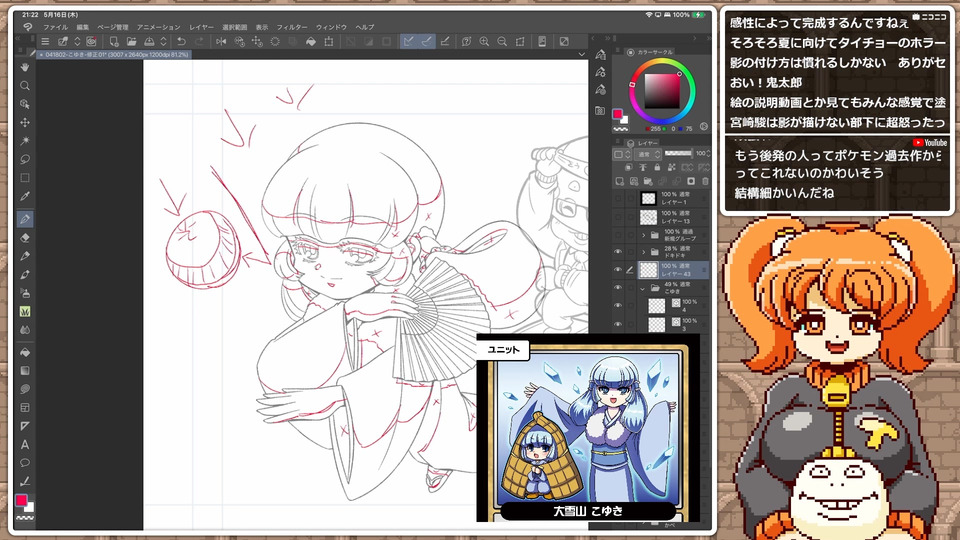Viewport: 960px width, 540px height.
Task: Click the カラーサークル panel tab
Action: point(650,52)
